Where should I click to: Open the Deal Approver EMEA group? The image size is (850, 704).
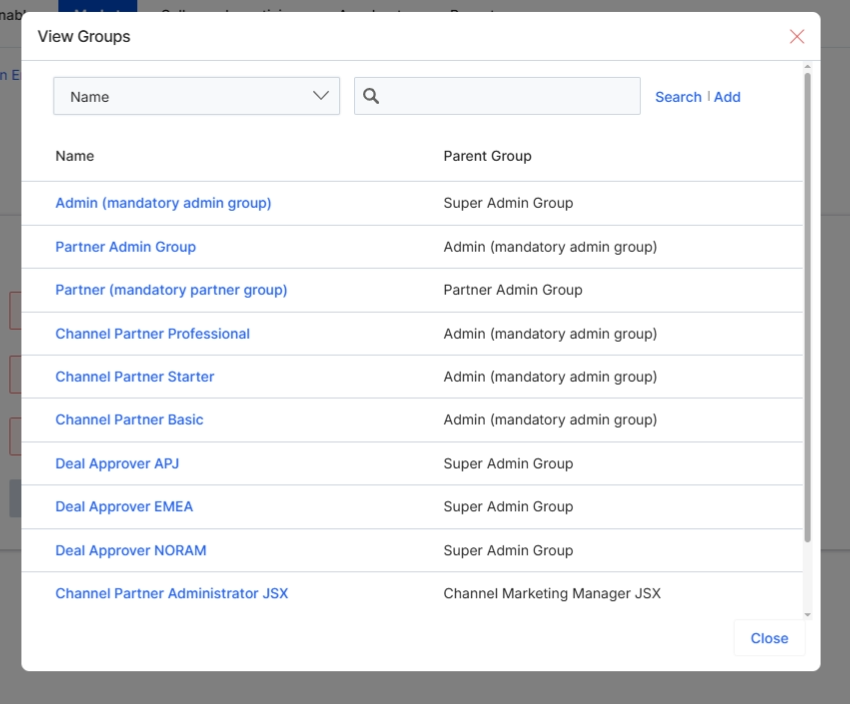coord(124,506)
